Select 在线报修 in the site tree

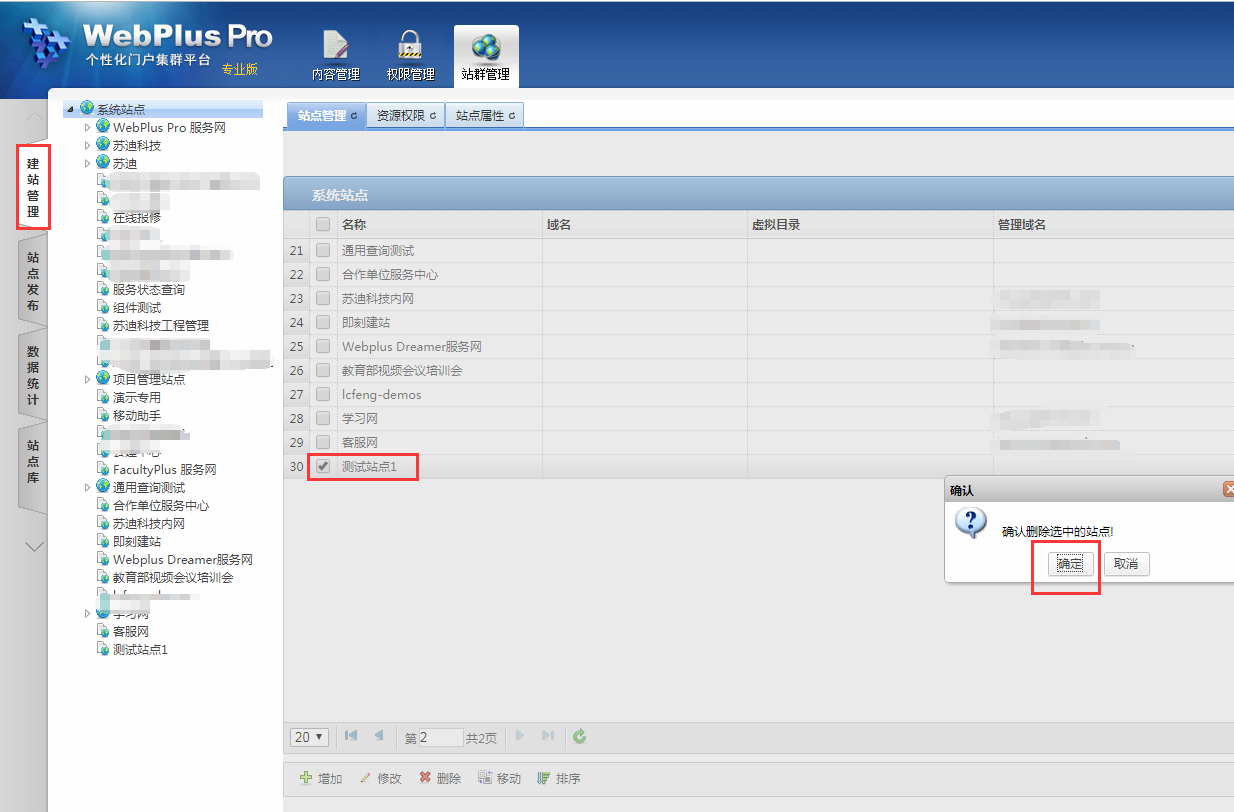136,218
